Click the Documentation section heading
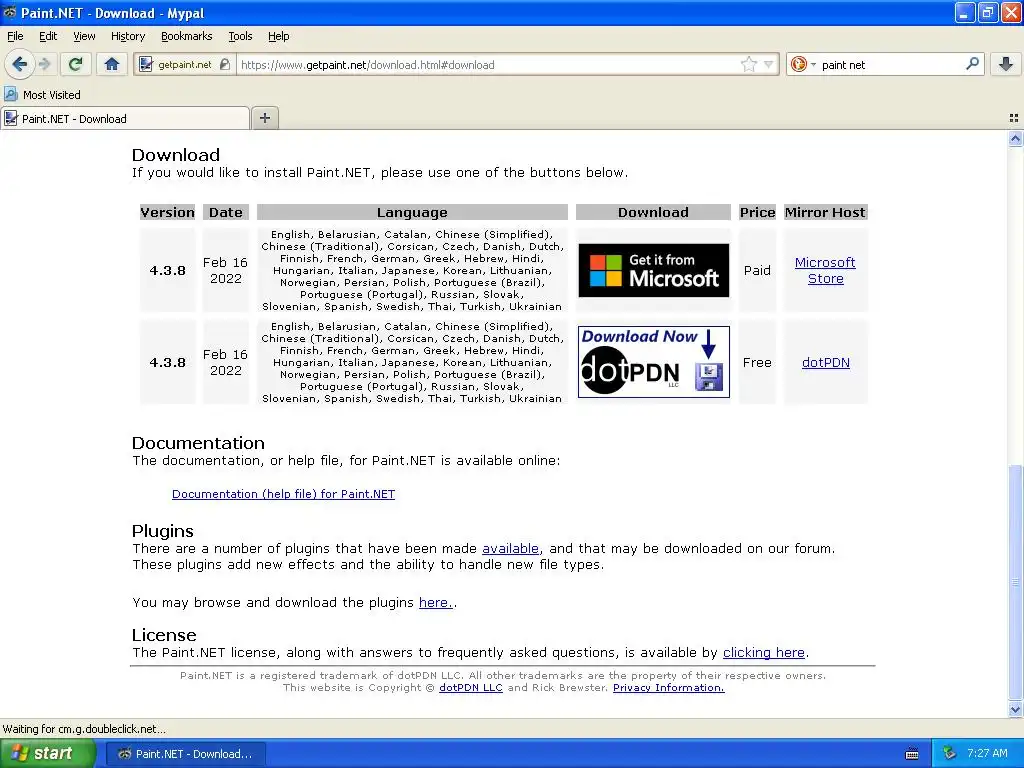 tap(199, 443)
